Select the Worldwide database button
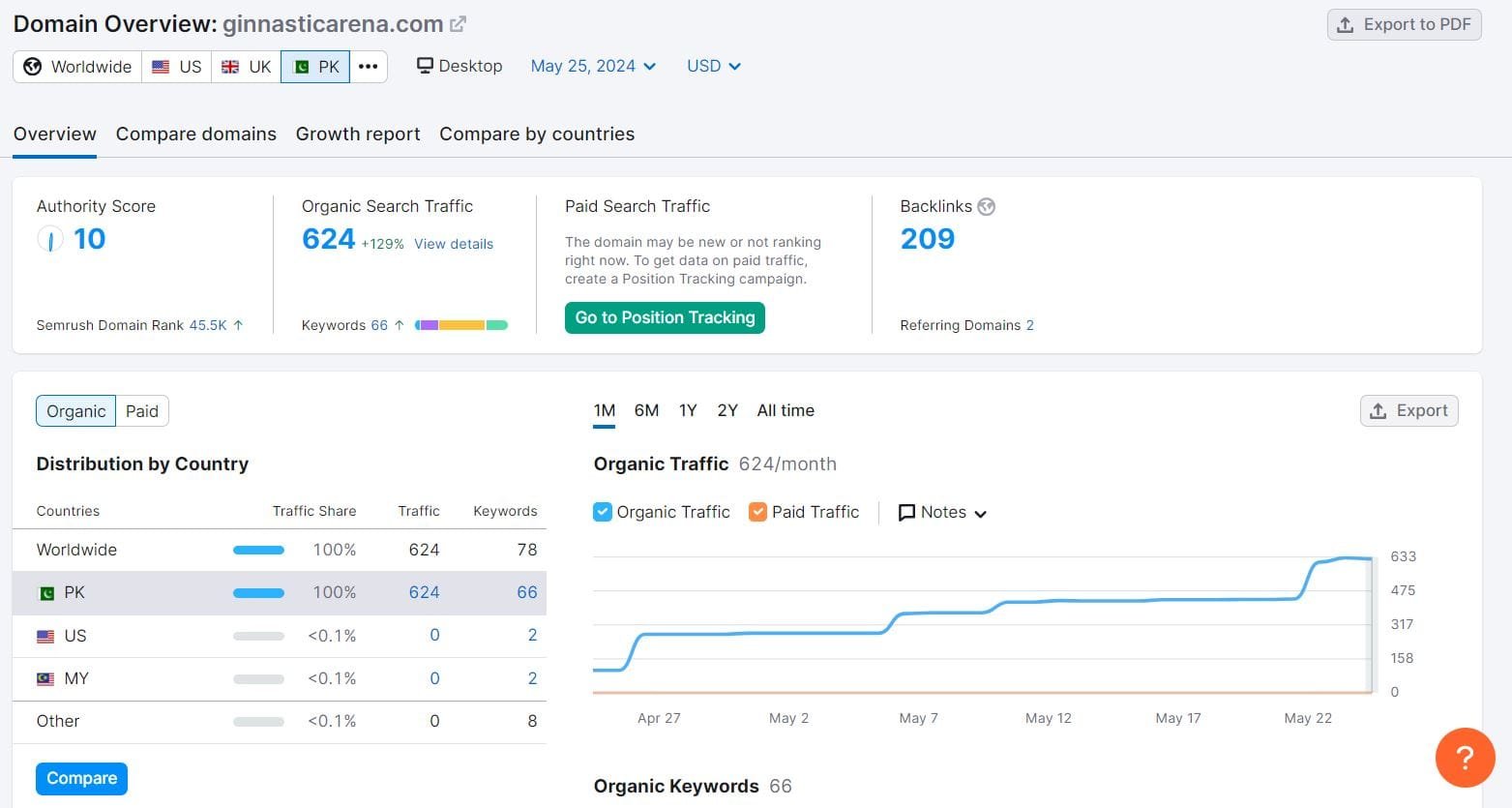 77,67
